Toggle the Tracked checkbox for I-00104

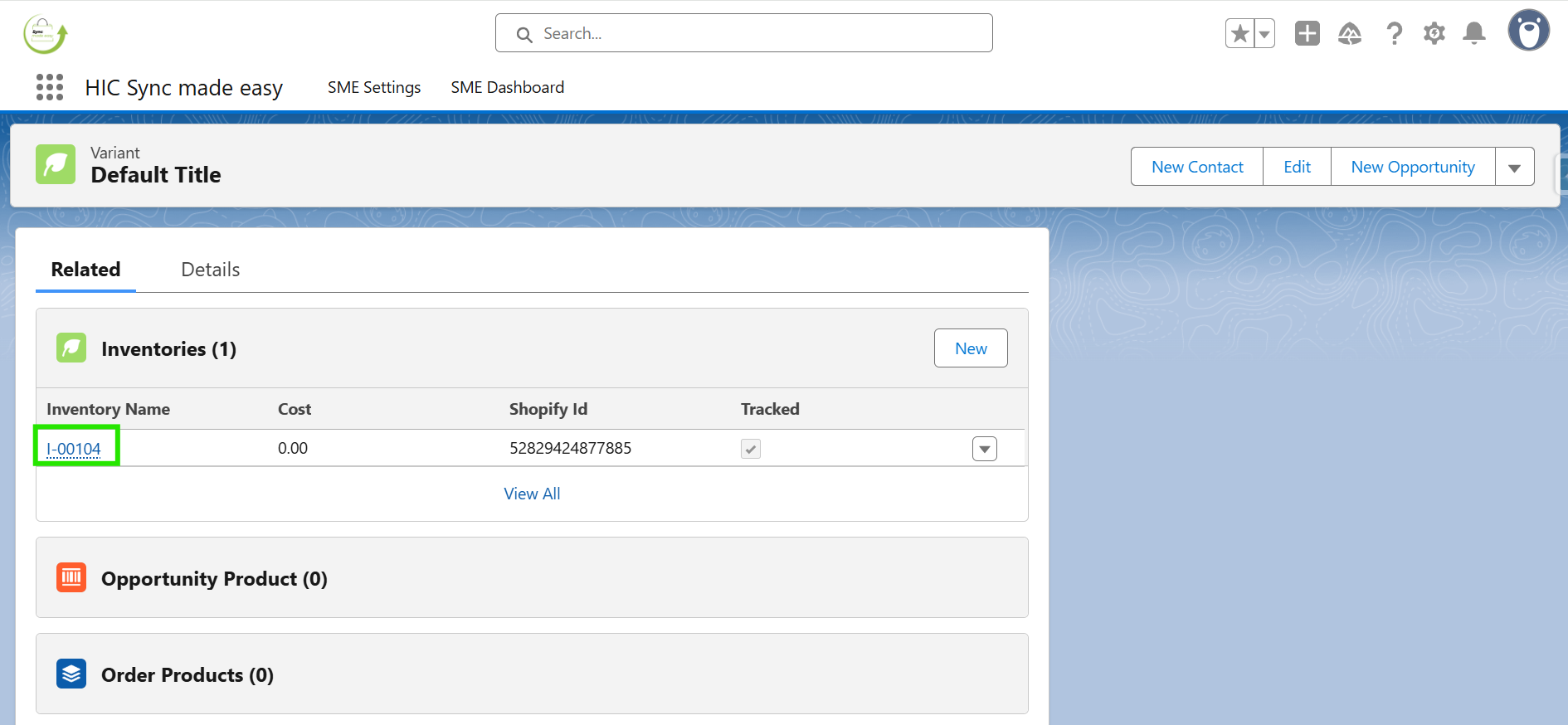[x=751, y=449]
